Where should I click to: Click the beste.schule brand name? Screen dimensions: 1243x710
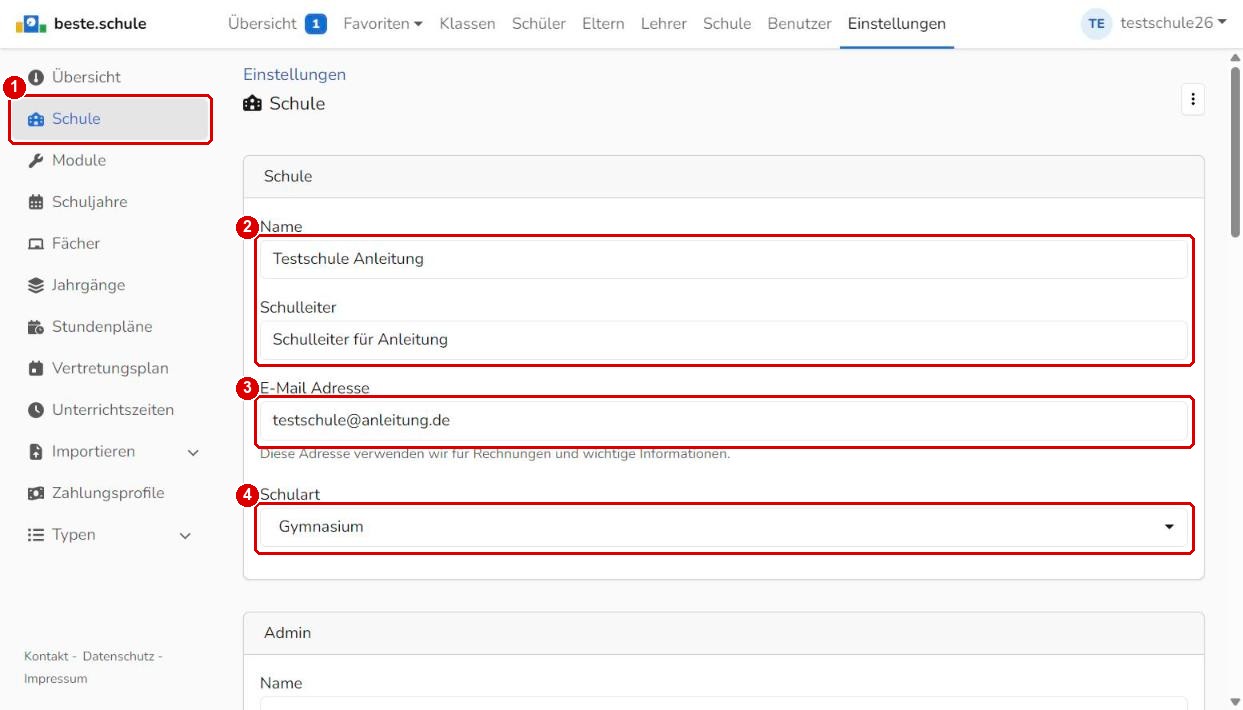(100, 24)
